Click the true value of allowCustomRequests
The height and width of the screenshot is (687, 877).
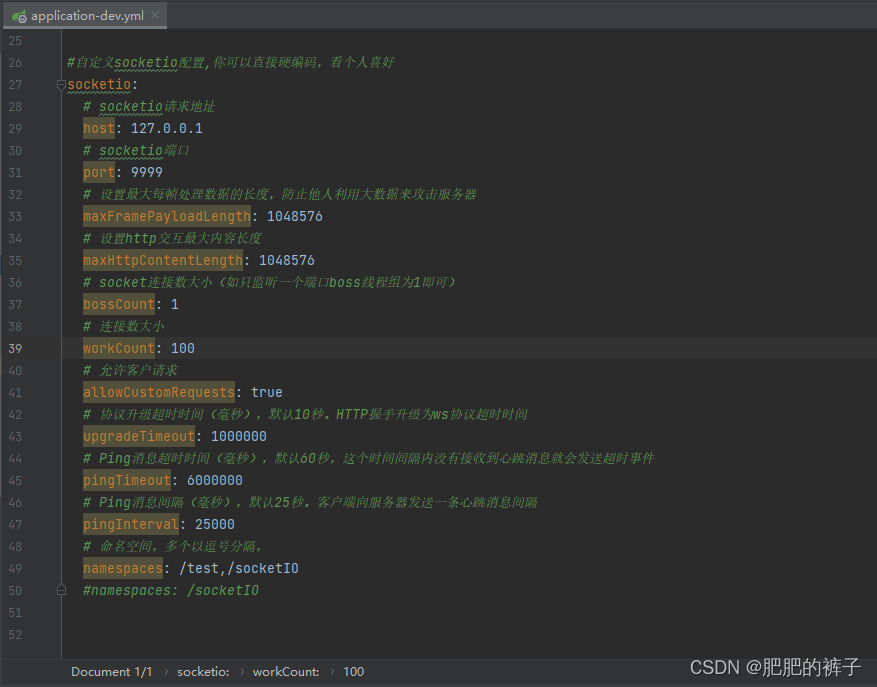click(267, 393)
